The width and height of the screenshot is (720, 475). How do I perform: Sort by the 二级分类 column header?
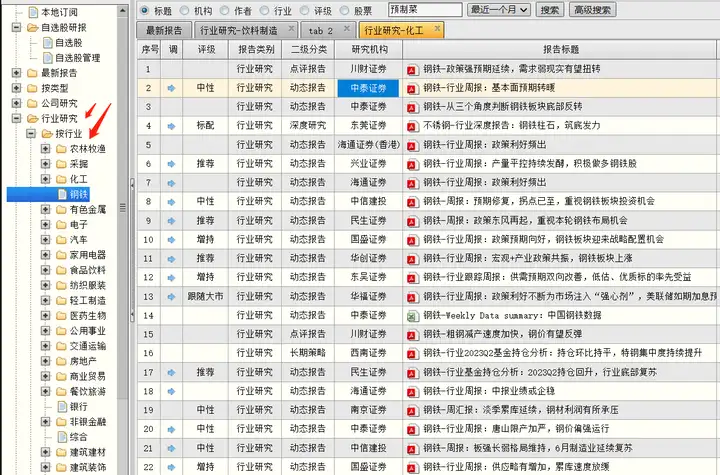tap(308, 50)
